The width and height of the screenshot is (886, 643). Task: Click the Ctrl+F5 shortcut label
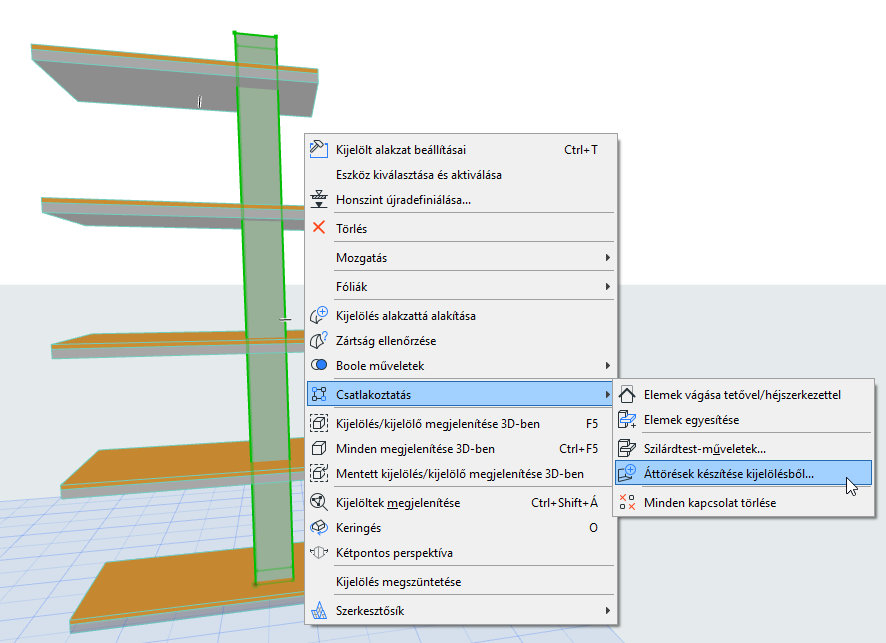(578, 449)
